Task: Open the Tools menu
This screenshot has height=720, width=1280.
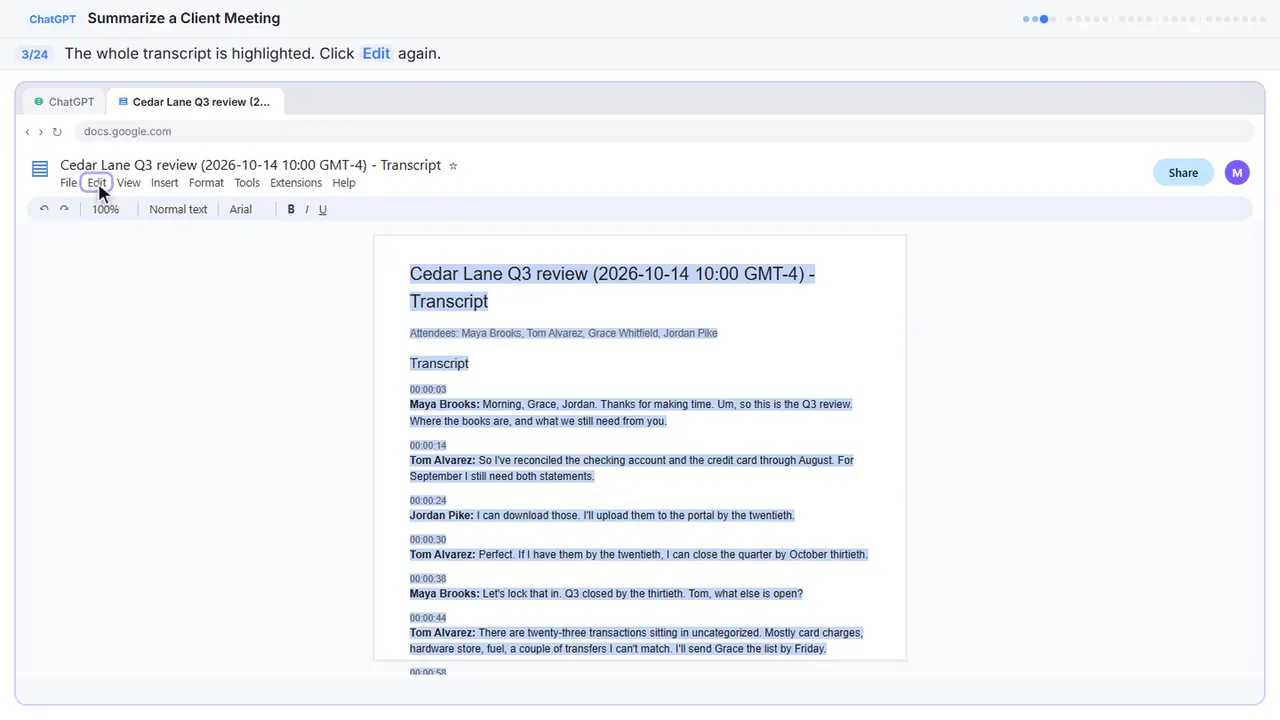Action: pos(247,183)
